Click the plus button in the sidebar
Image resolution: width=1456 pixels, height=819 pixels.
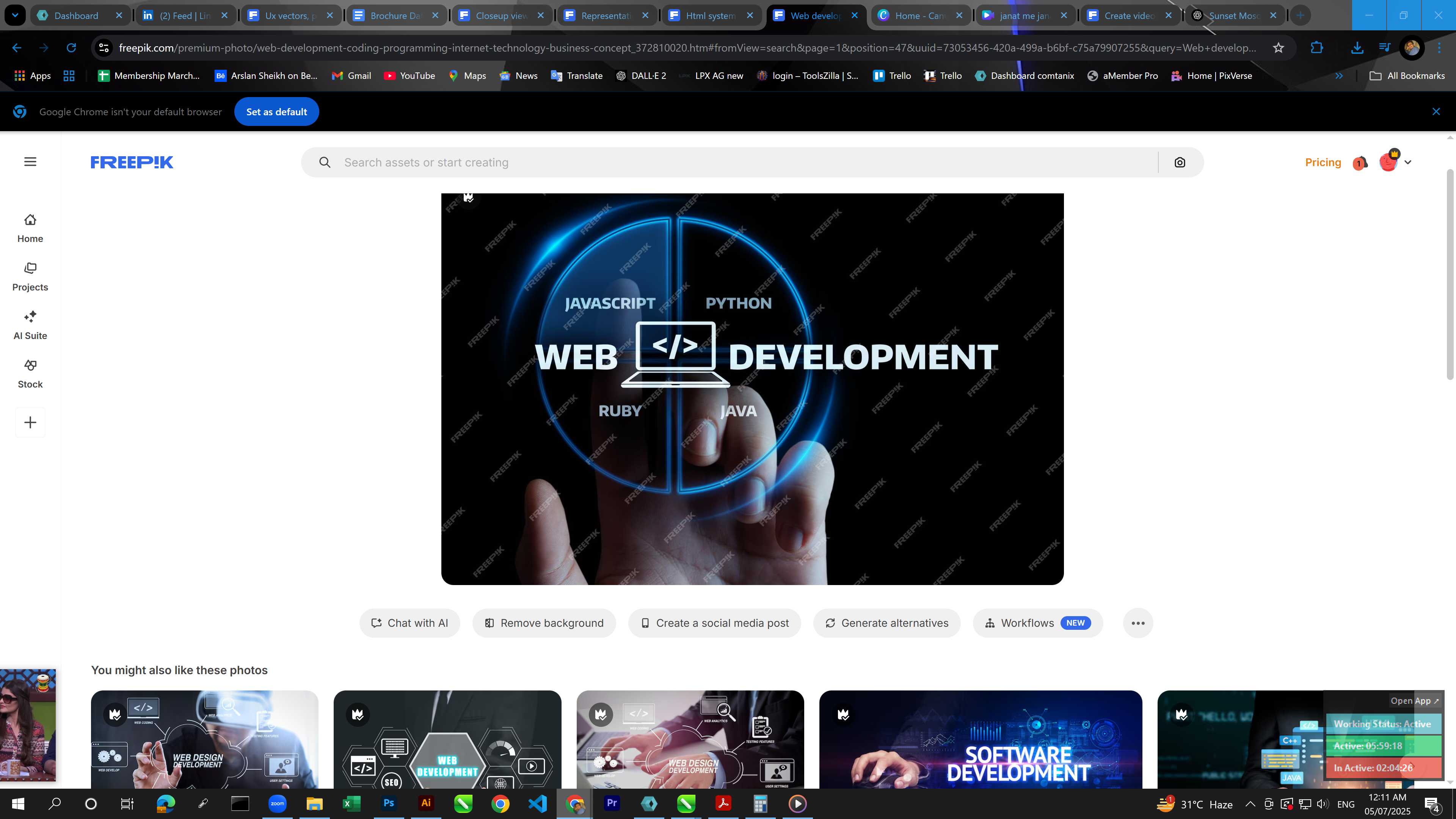pyautogui.click(x=30, y=422)
